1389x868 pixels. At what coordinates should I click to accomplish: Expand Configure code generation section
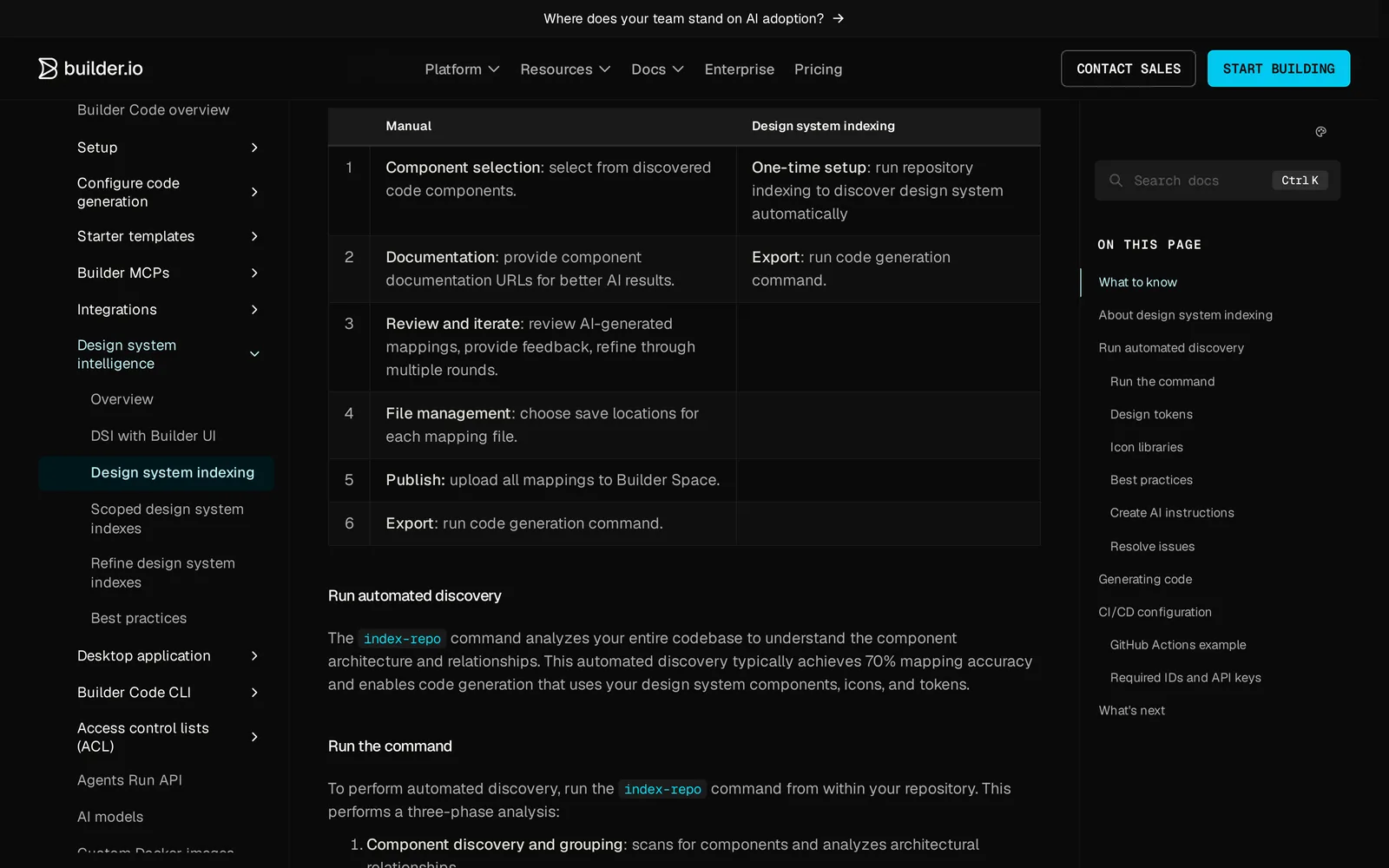tap(168, 192)
